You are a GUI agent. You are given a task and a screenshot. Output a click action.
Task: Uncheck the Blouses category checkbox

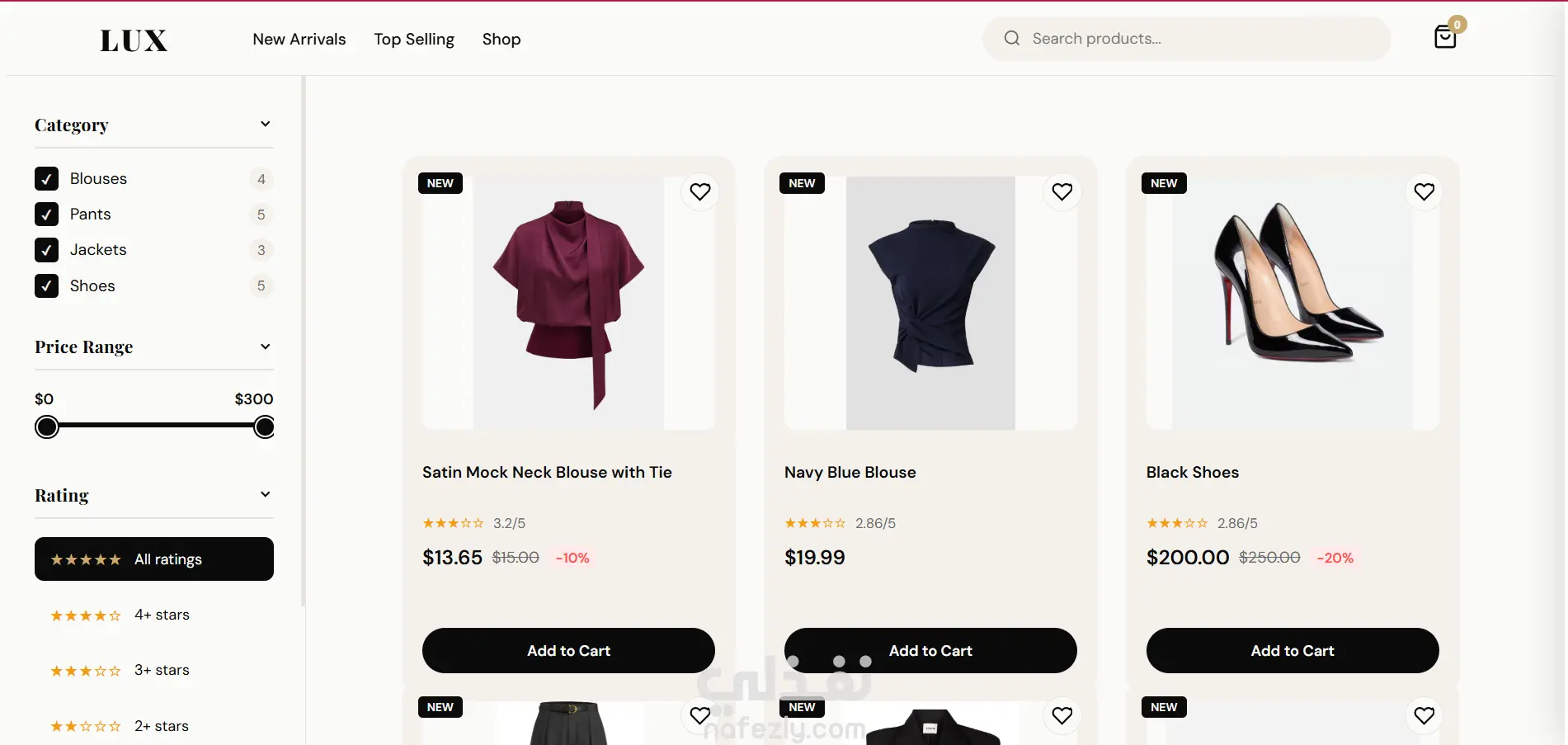coord(46,178)
